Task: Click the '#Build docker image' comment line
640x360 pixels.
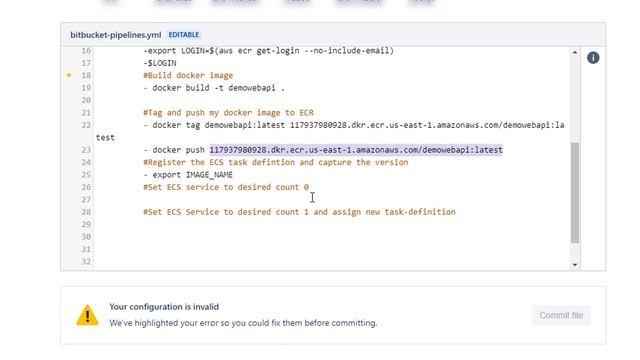Action: tap(188, 76)
